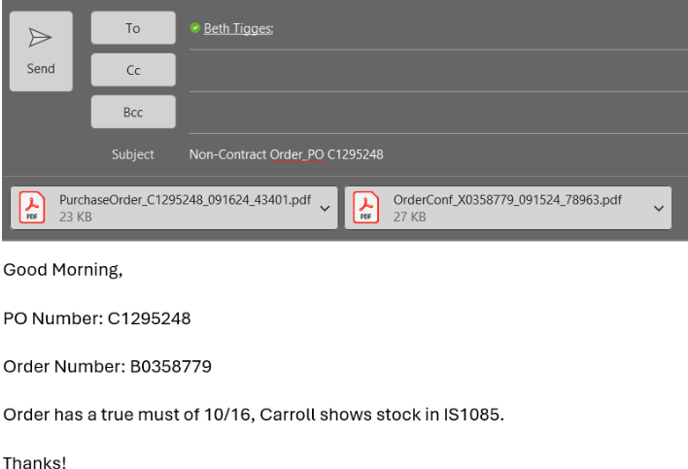Viewport: 688px width, 469px height.
Task: Expand the OrderConf_X0358779 attachment dropdown arrow
Action: click(659, 208)
